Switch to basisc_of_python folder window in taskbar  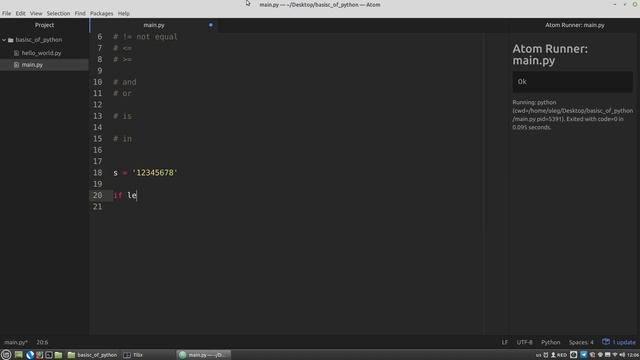pyautogui.click(x=92, y=355)
